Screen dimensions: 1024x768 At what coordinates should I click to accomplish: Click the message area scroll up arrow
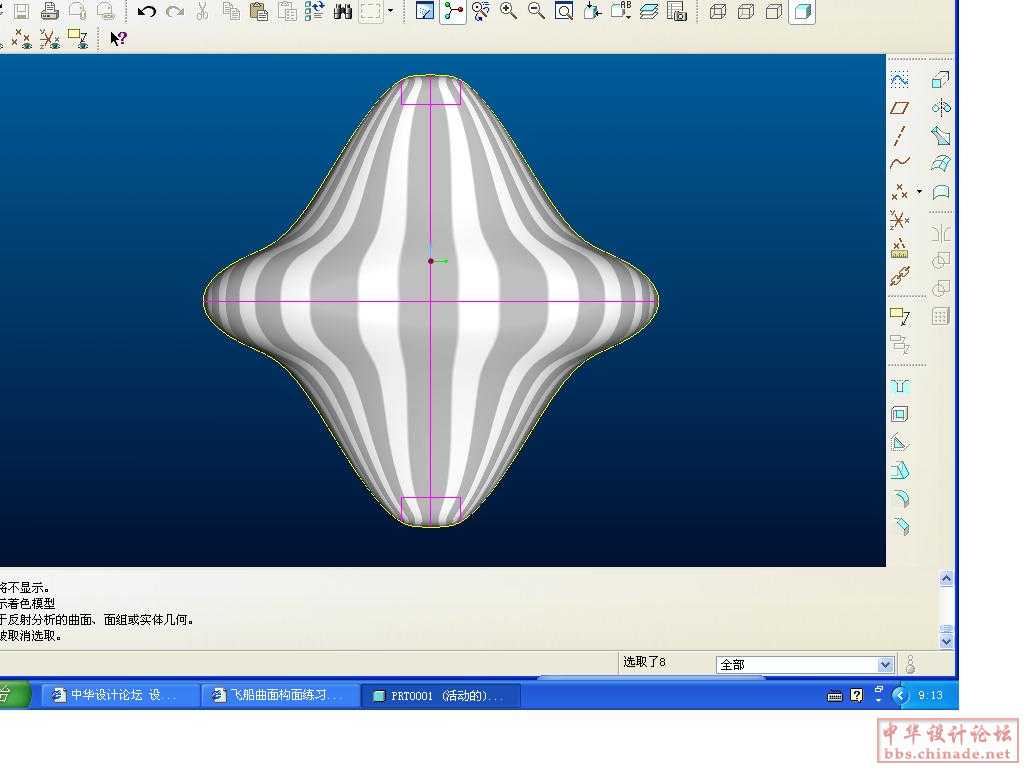click(x=946, y=578)
